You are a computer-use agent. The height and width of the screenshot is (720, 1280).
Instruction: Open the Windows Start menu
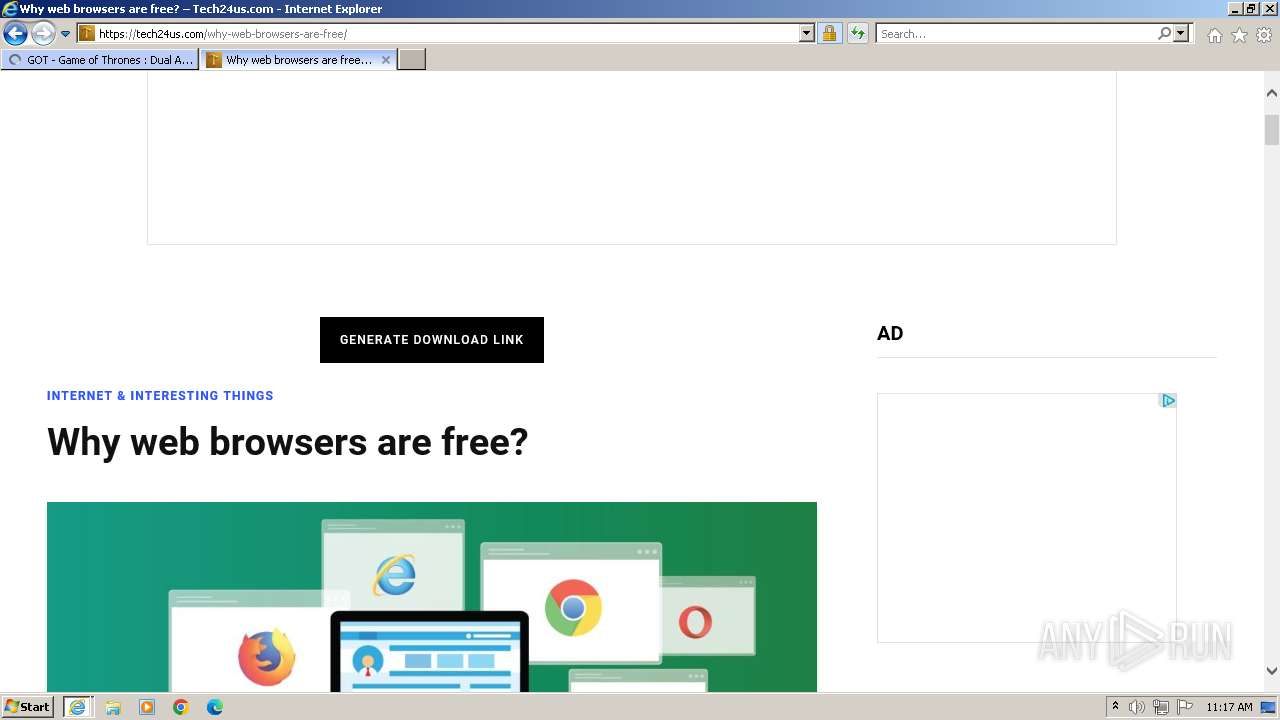(x=27, y=707)
